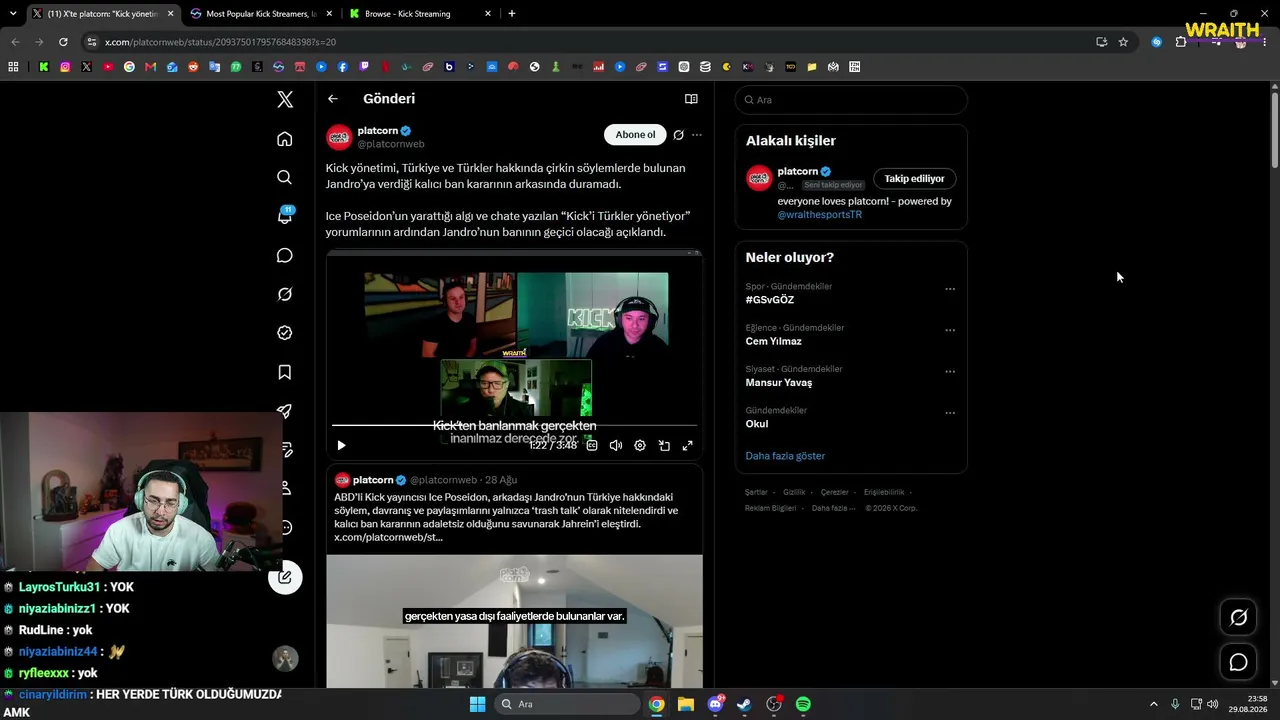Click the Windows taskbar search box
The height and width of the screenshot is (720, 1280).
(x=567, y=704)
